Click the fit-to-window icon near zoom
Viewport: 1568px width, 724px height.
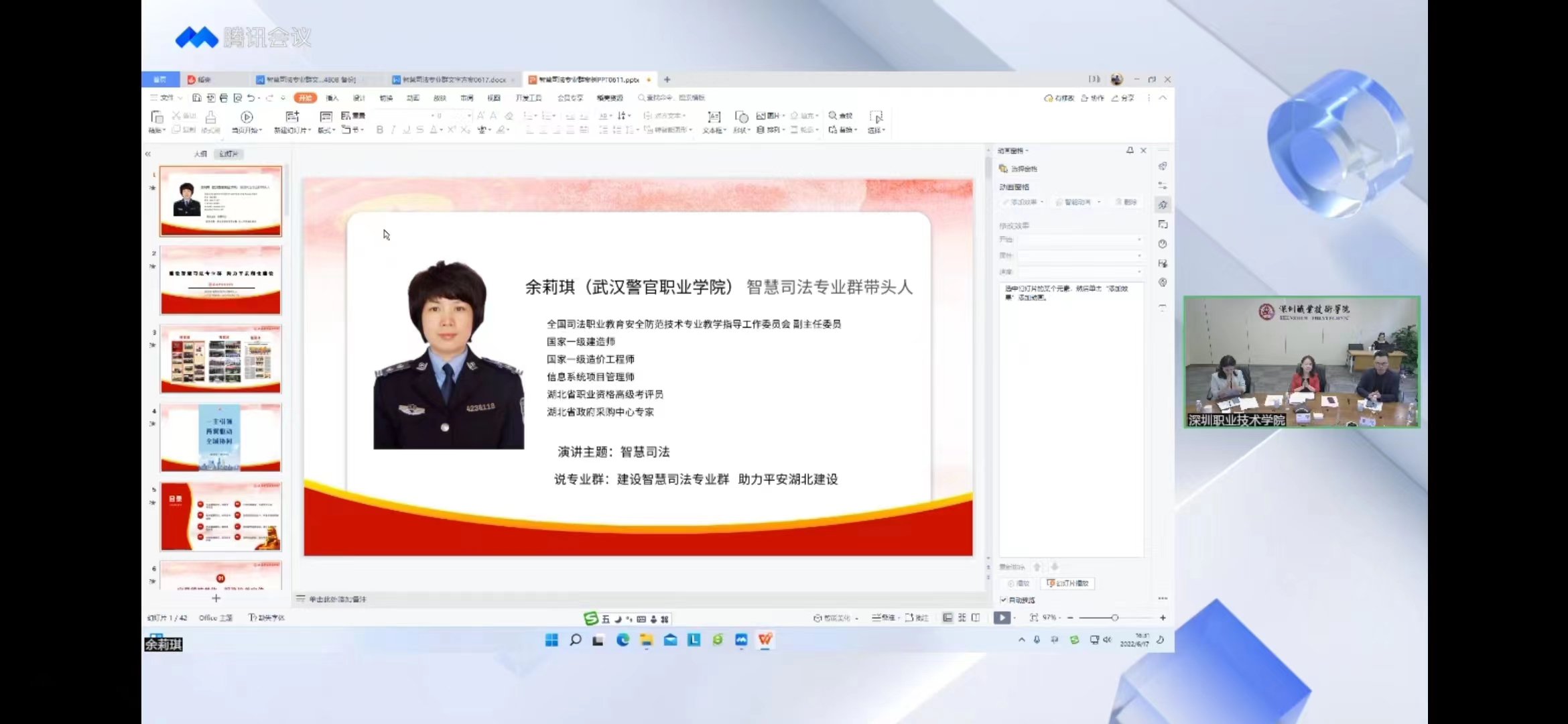click(1034, 617)
